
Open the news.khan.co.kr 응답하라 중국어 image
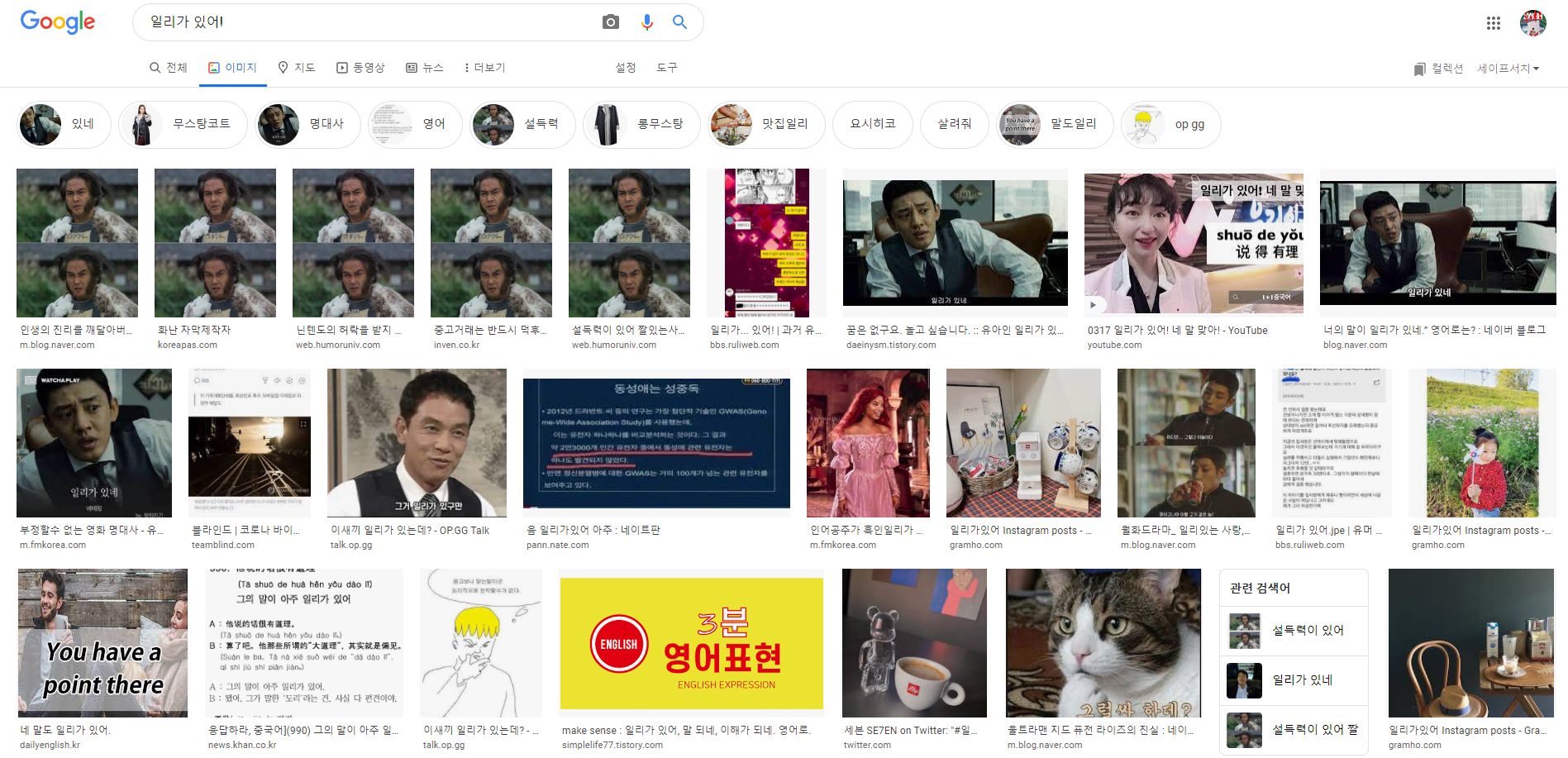click(304, 643)
